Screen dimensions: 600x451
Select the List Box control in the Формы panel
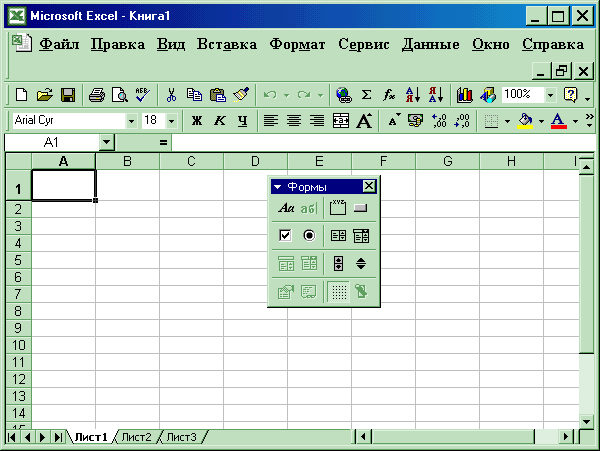click(338, 236)
